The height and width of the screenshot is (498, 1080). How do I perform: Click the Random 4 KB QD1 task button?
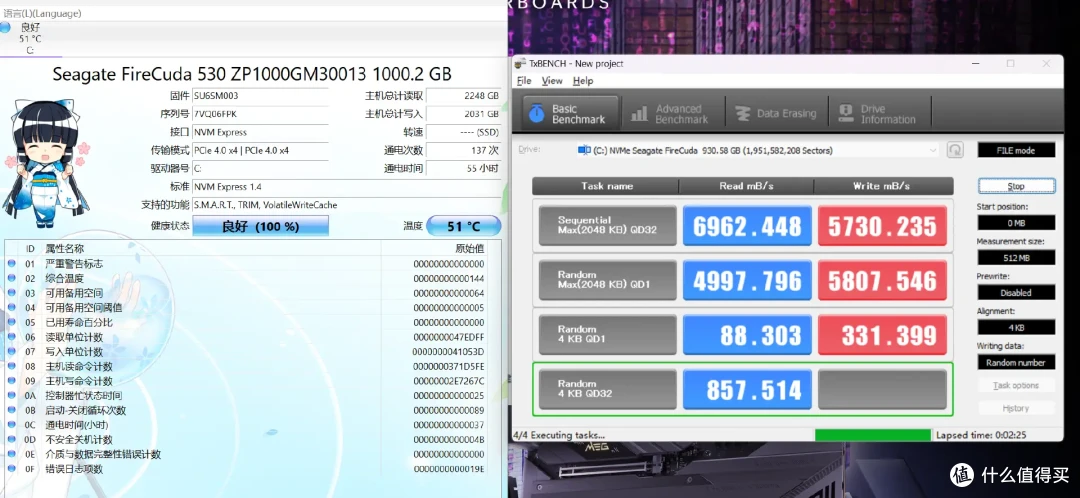click(x=608, y=334)
